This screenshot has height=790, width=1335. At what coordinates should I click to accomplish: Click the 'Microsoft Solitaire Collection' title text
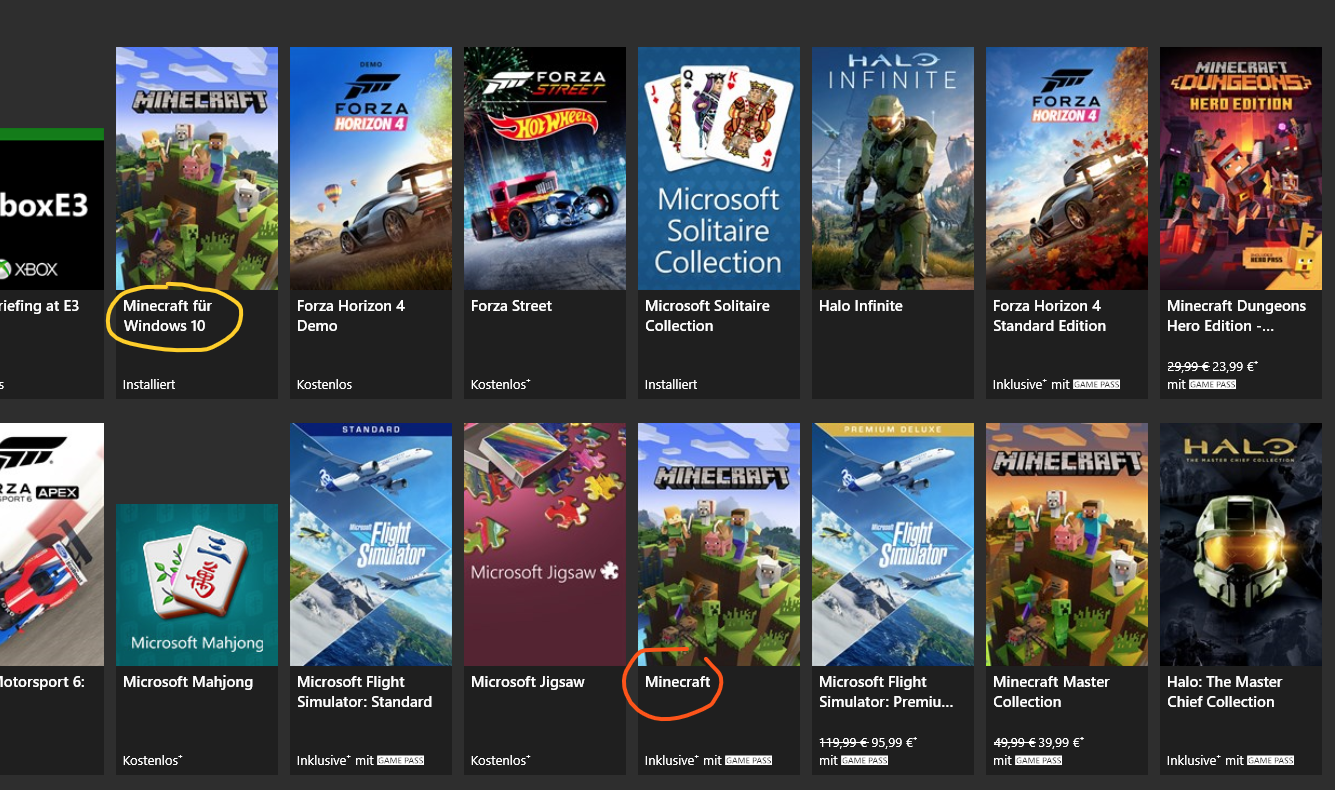point(707,316)
